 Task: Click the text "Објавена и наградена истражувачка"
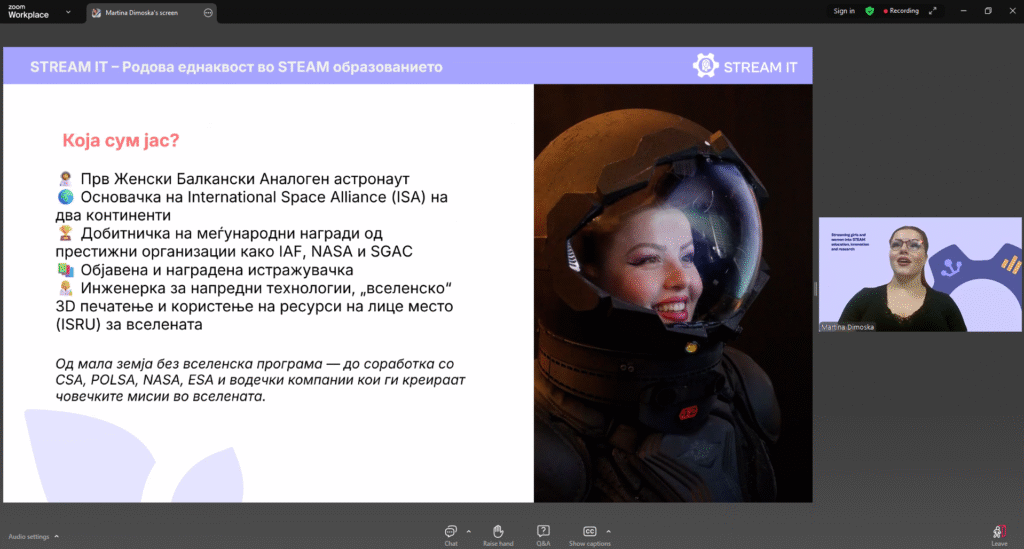pos(217,270)
